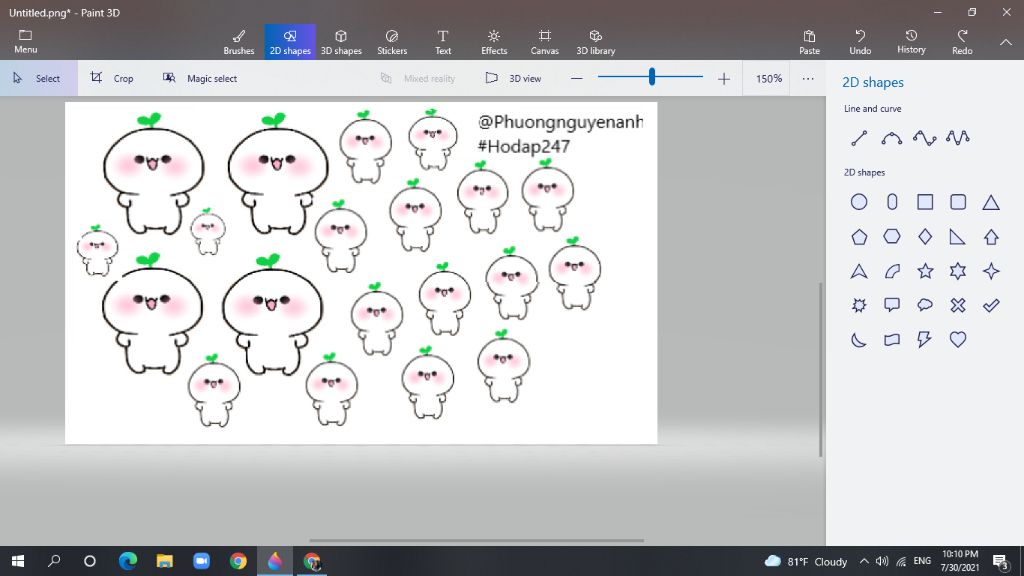Open File Explorer from taskbar
The height and width of the screenshot is (576, 1024).
[x=165, y=561]
